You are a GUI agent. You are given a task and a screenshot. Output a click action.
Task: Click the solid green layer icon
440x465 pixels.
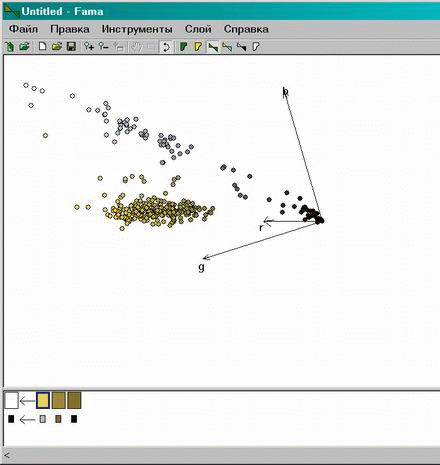coord(183,47)
